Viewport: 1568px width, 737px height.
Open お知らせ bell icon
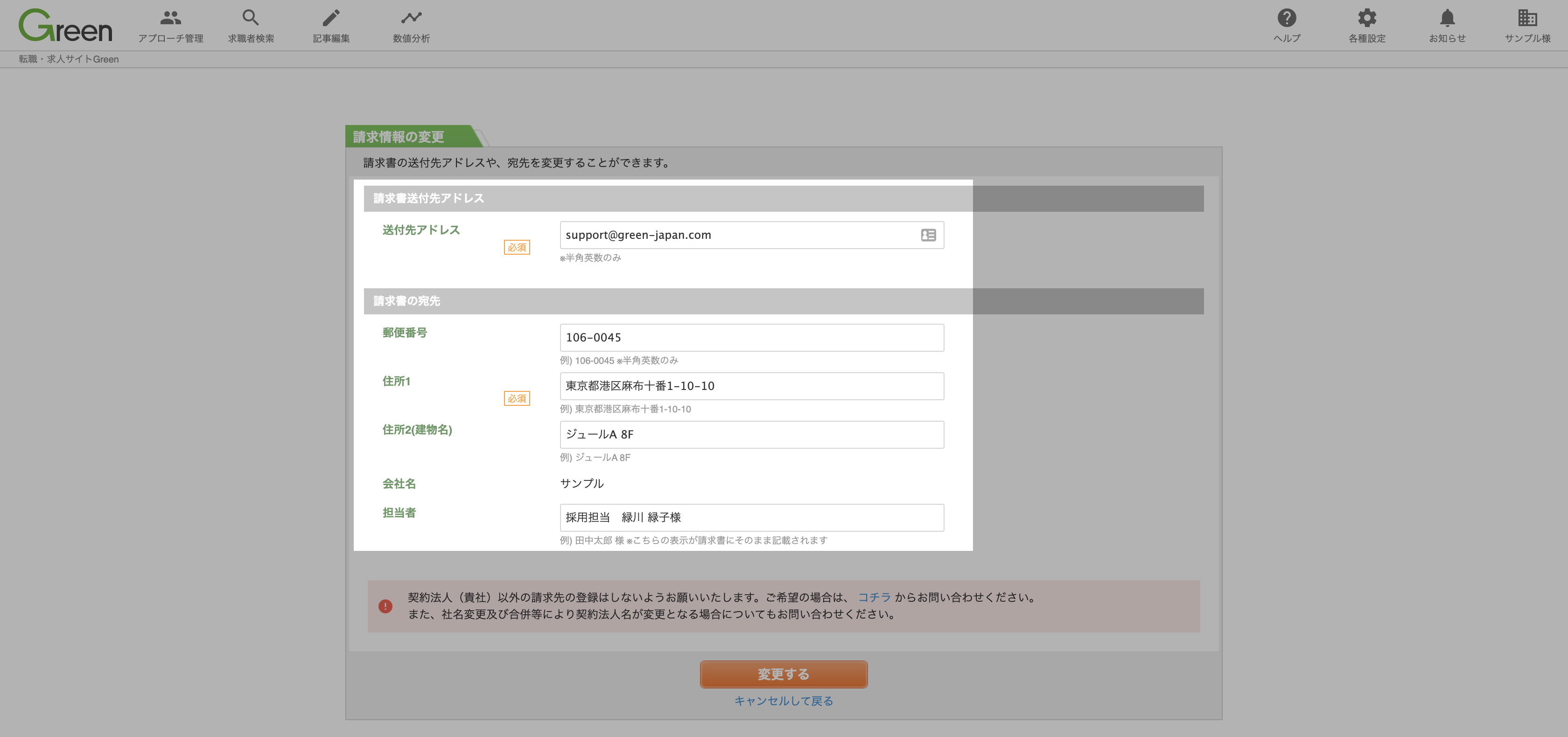click(x=1448, y=18)
